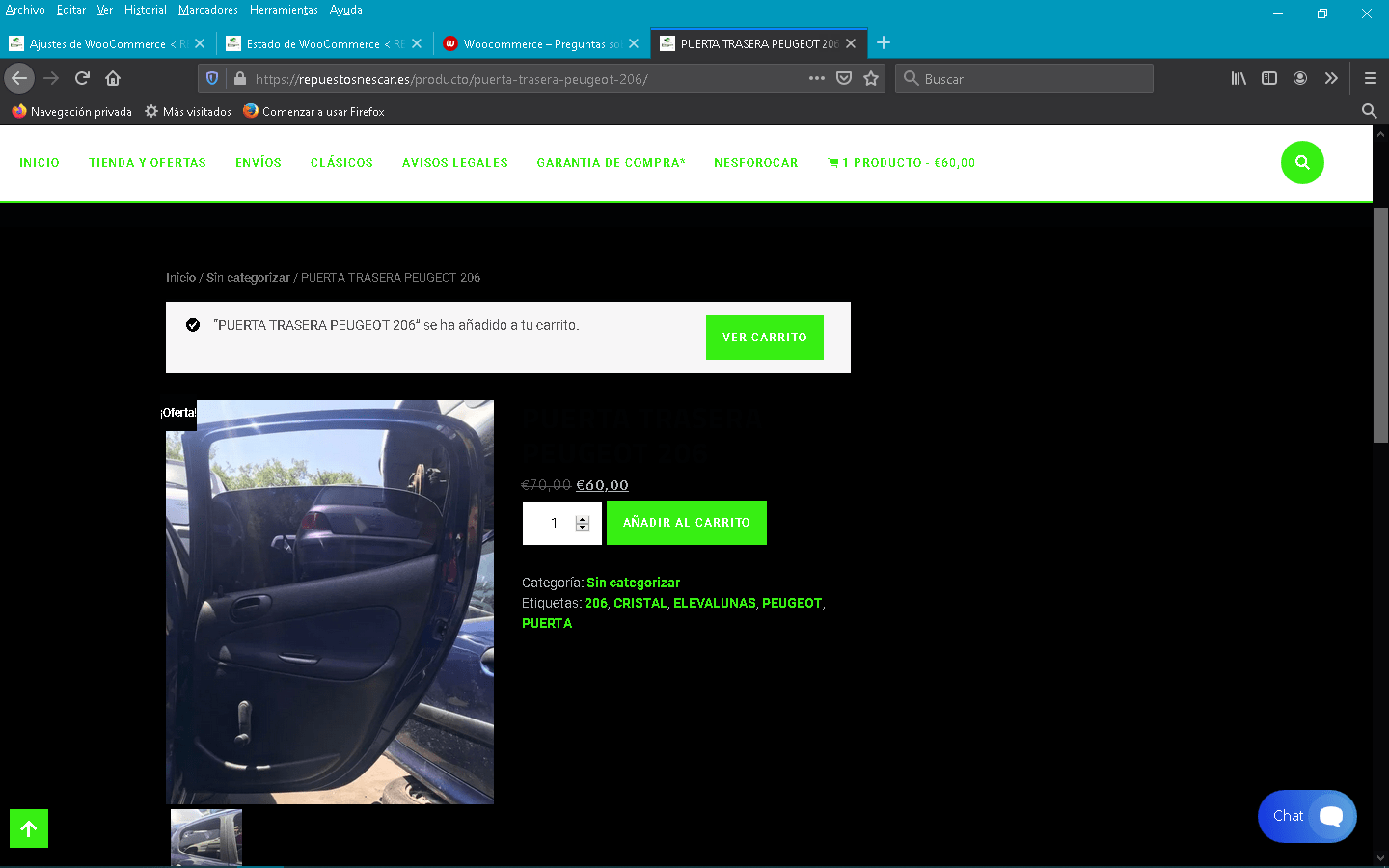Open the Library icon in toolbar

pos(1239,78)
